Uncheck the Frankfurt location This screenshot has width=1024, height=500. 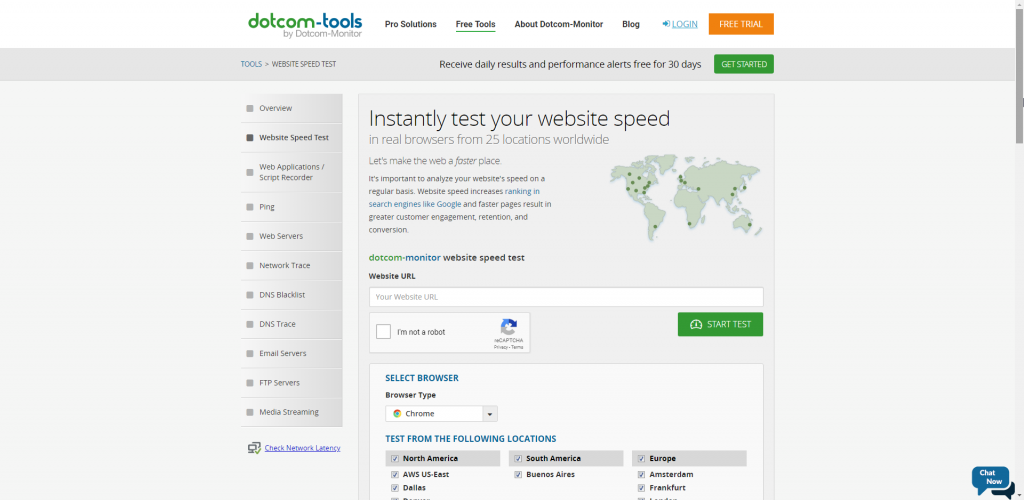tap(641, 488)
